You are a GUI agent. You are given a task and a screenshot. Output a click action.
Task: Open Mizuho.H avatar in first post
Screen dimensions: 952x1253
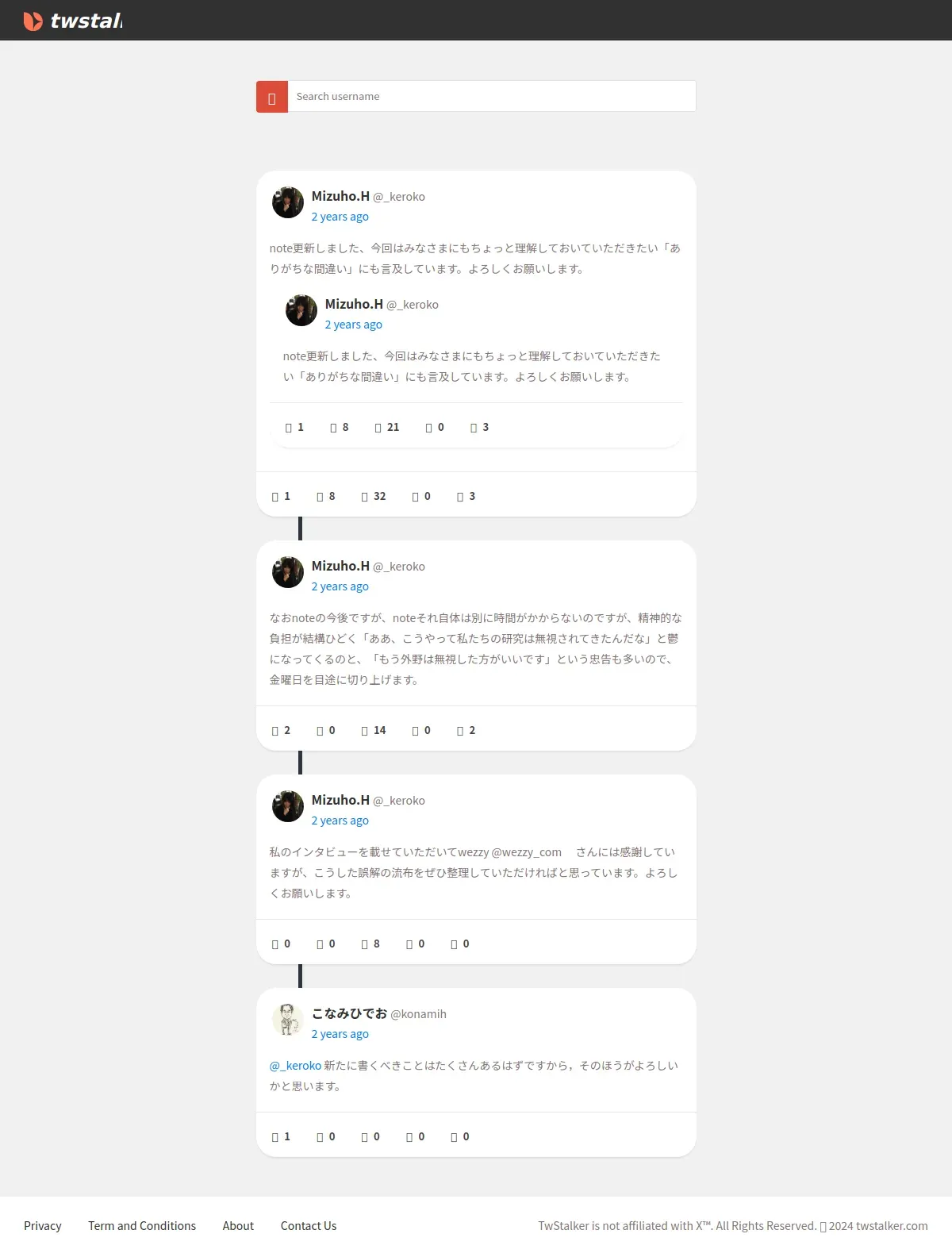(288, 202)
